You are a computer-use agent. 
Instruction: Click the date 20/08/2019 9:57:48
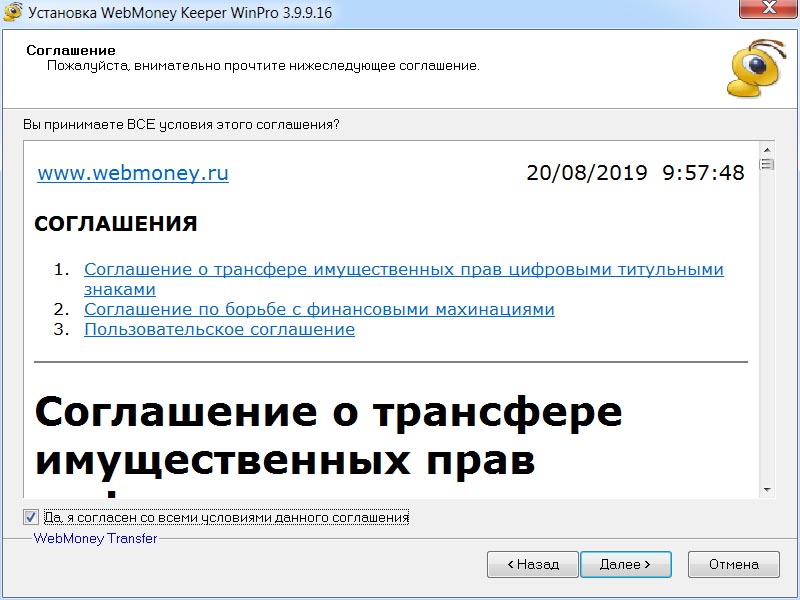tap(635, 173)
